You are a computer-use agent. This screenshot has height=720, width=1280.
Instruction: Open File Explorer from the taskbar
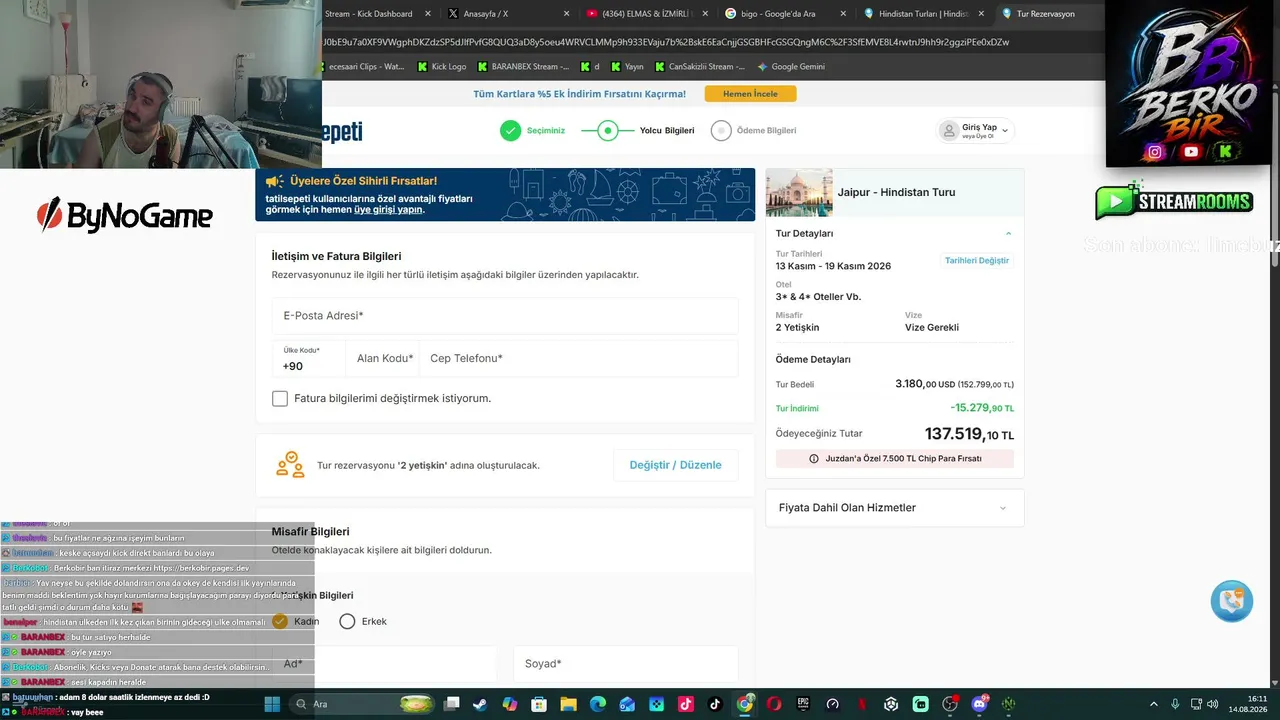pos(568,704)
